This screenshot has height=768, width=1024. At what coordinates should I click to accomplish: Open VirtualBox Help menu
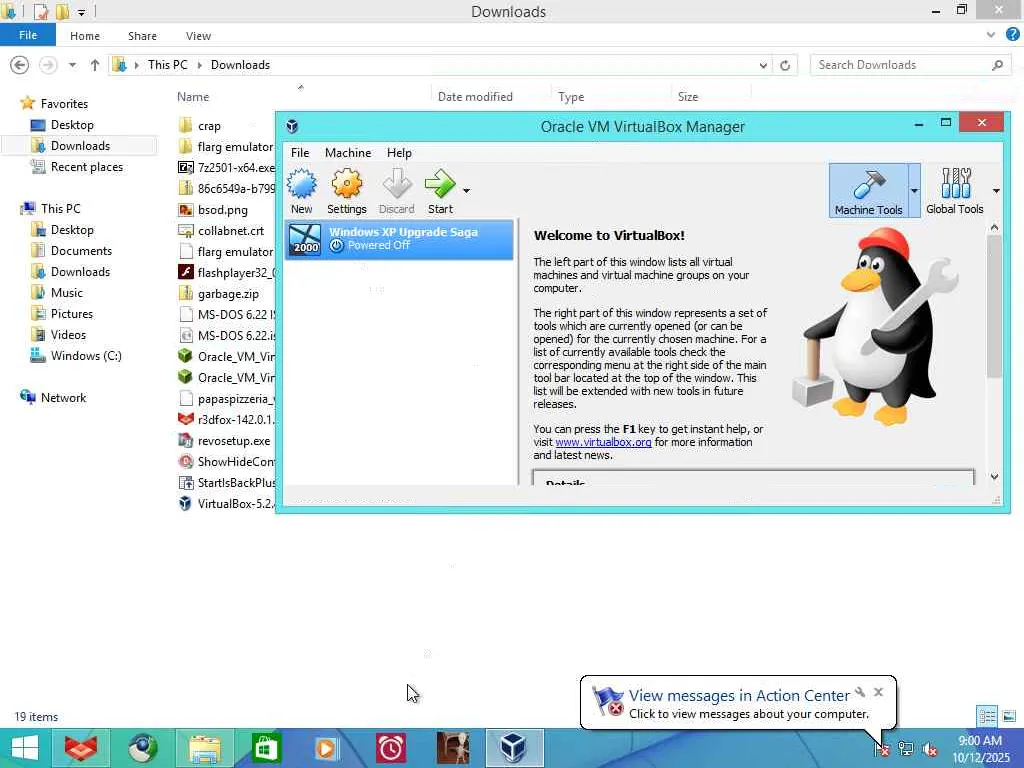pos(399,153)
